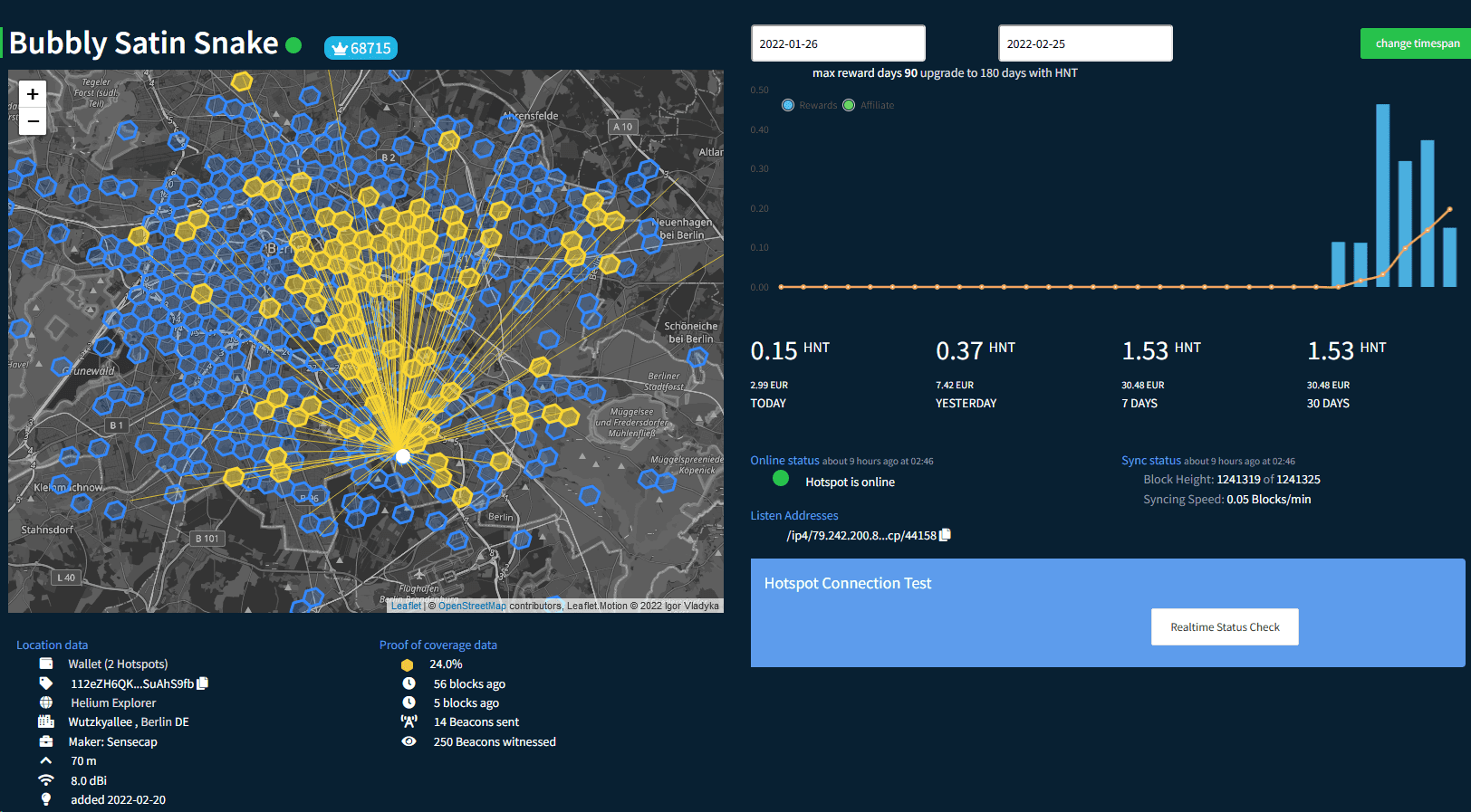Click the Listen Addresses heading
1471x812 pixels.
point(794,515)
